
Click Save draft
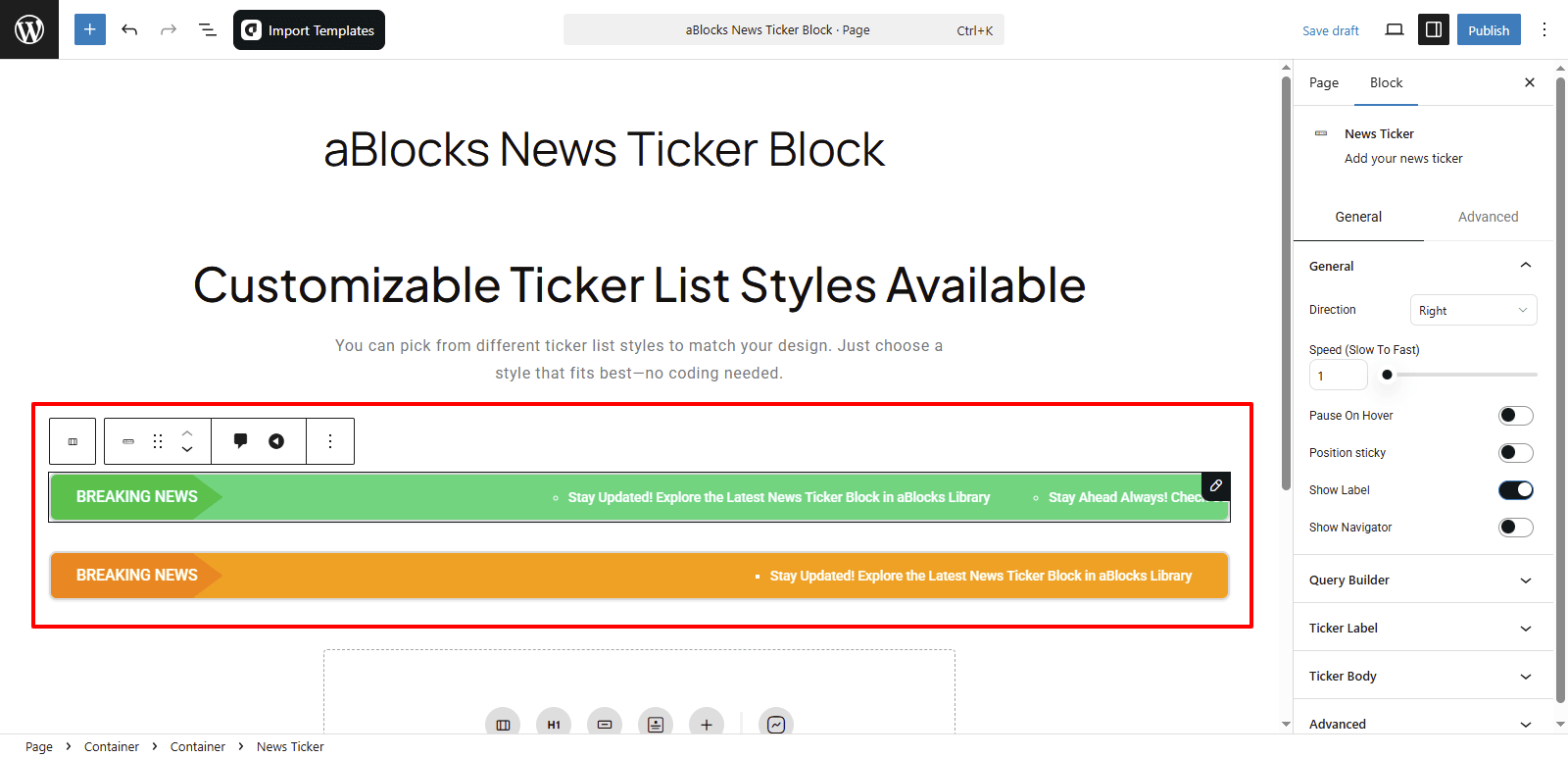[x=1330, y=30]
